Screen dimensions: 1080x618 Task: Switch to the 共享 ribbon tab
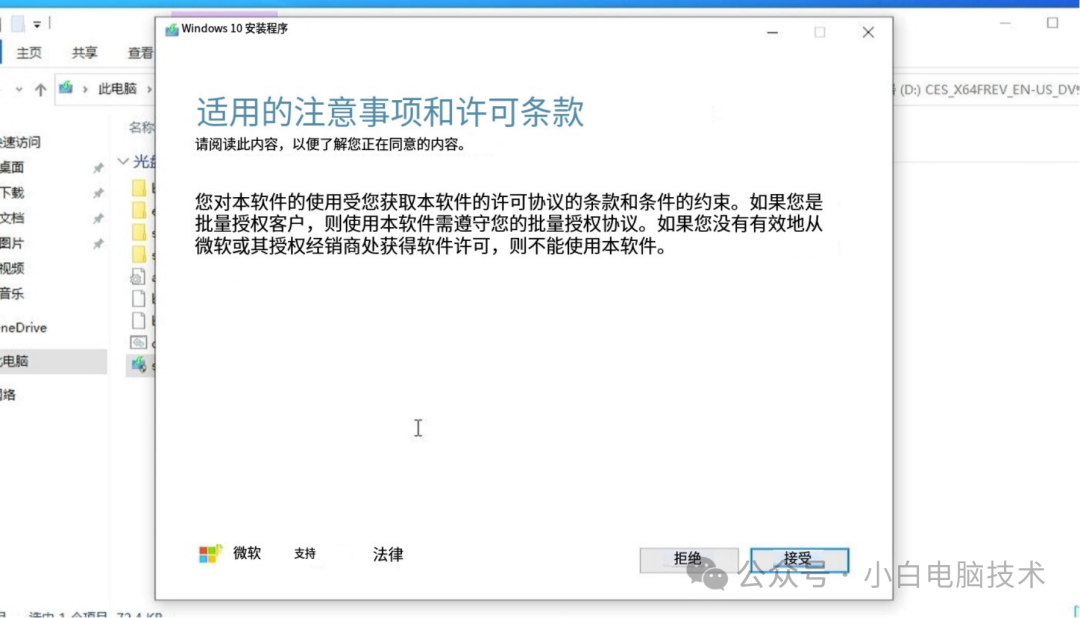[x=84, y=52]
